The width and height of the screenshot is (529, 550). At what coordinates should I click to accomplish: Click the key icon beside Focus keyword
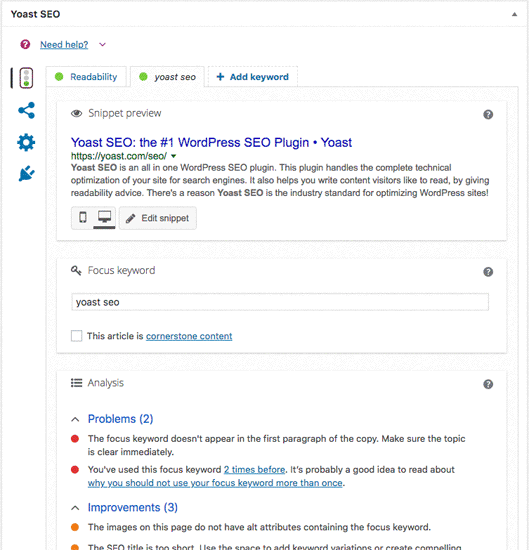click(76, 270)
